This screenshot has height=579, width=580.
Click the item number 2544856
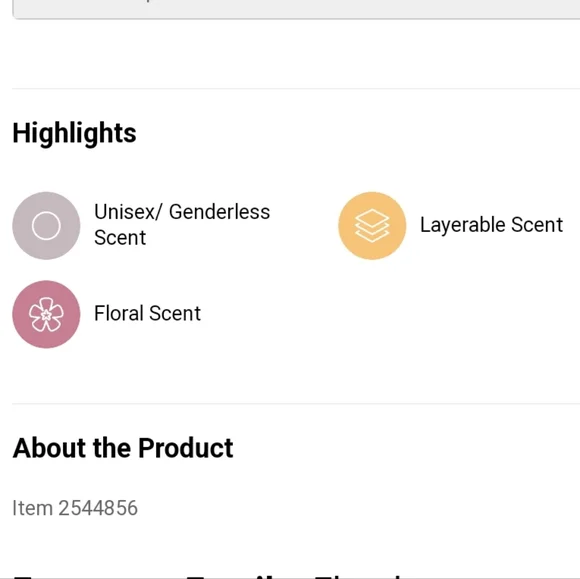coord(98,508)
